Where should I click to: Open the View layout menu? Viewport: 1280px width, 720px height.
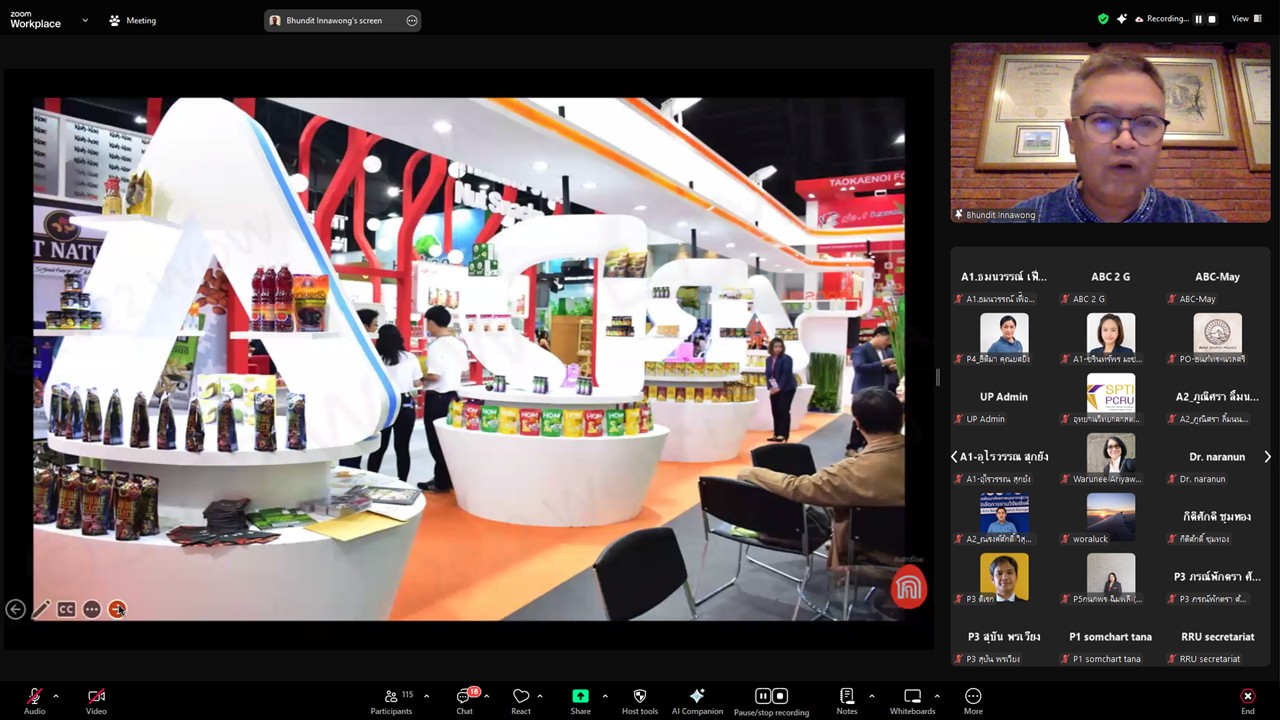(x=1245, y=19)
